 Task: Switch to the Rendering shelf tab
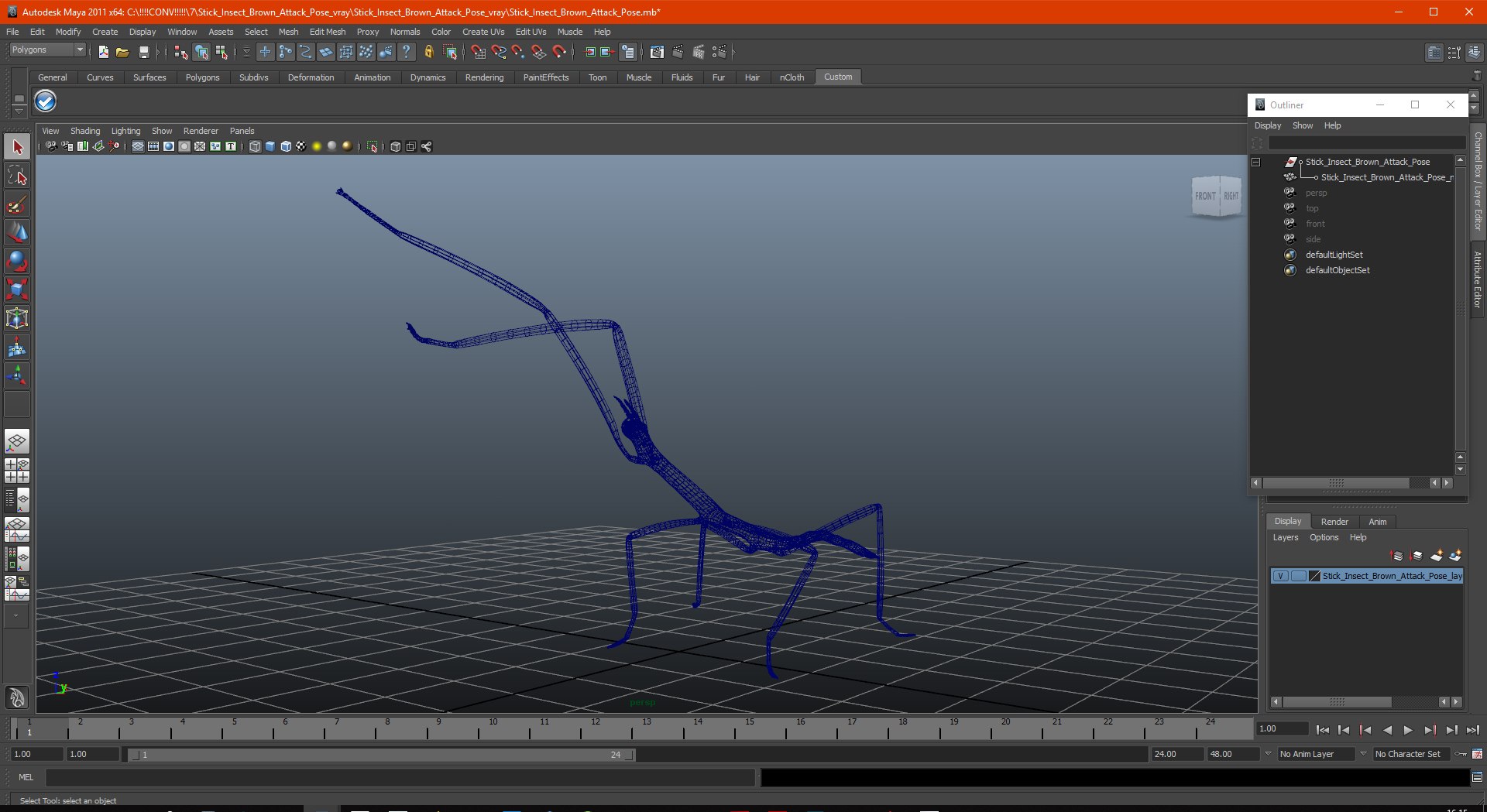point(485,77)
